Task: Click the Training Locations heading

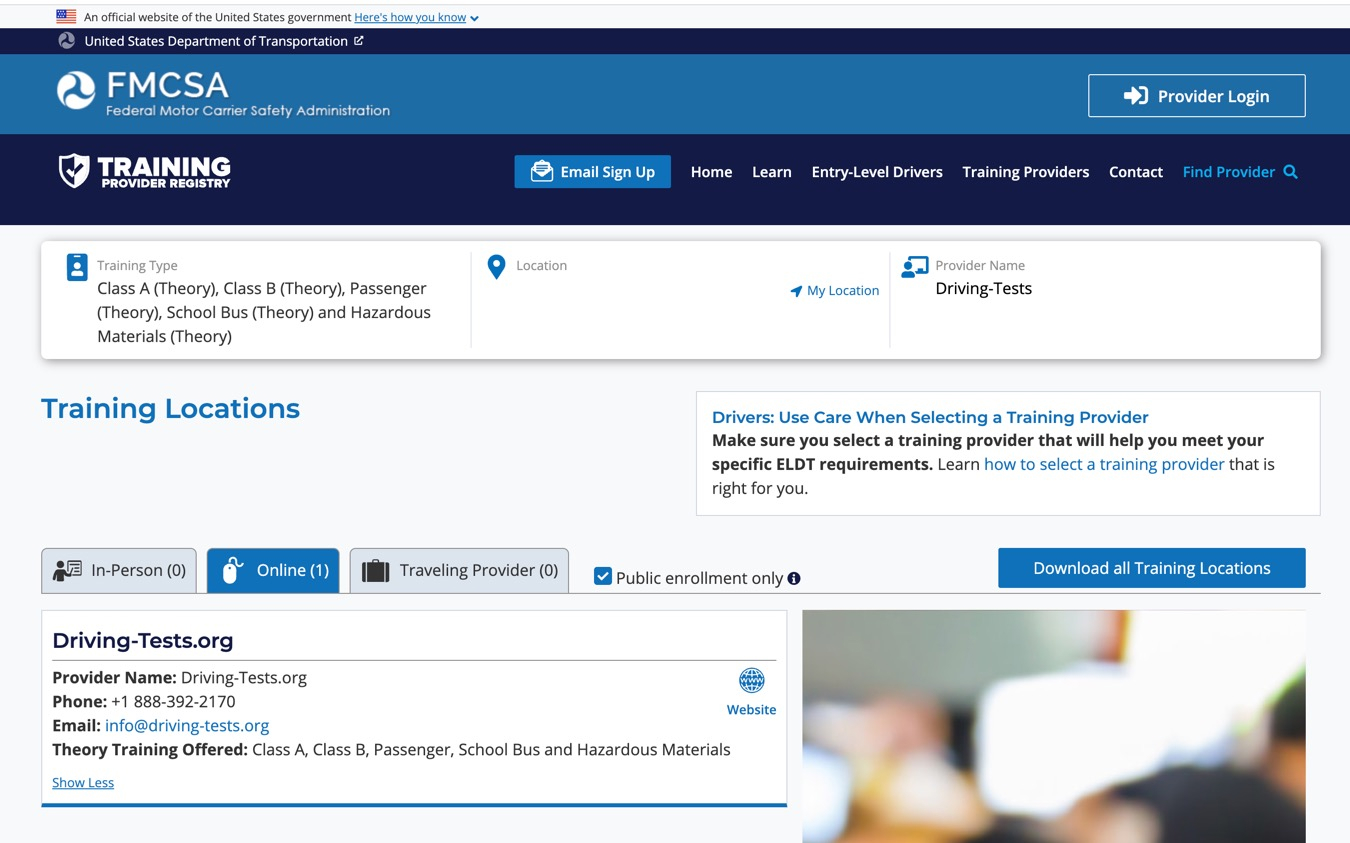Action: 170,408
